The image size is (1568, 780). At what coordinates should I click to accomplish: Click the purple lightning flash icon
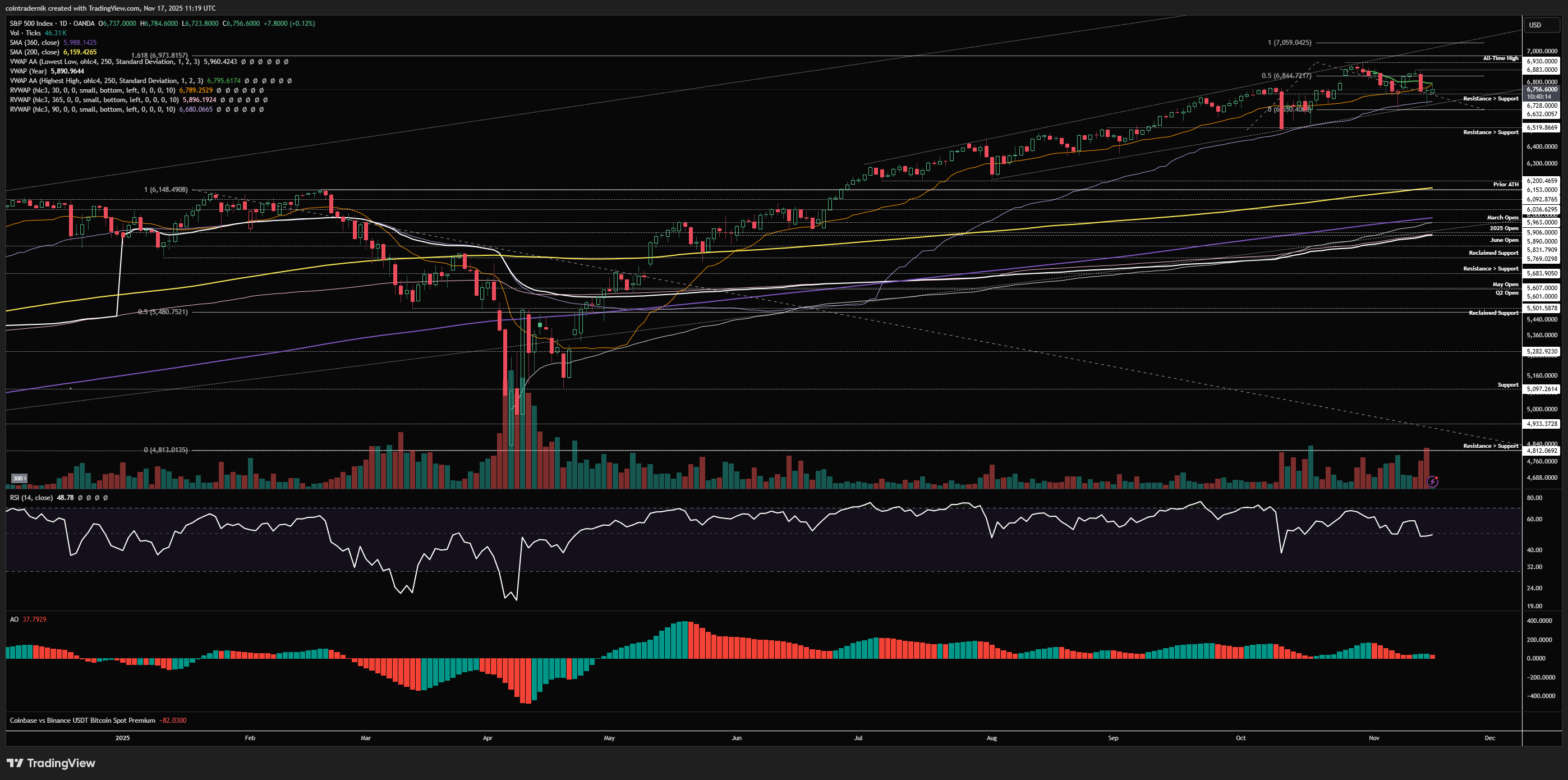[1432, 481]
